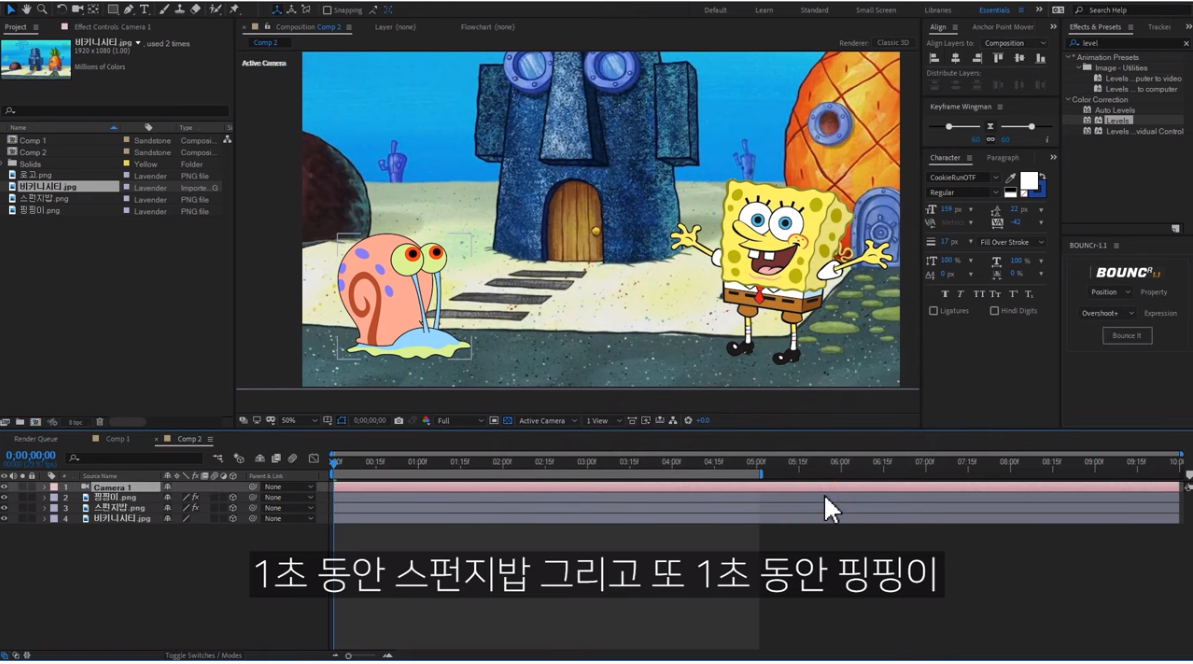1193x664 pixels.
Task: Select the Roto Brush tool
Action: click(216, 9)
